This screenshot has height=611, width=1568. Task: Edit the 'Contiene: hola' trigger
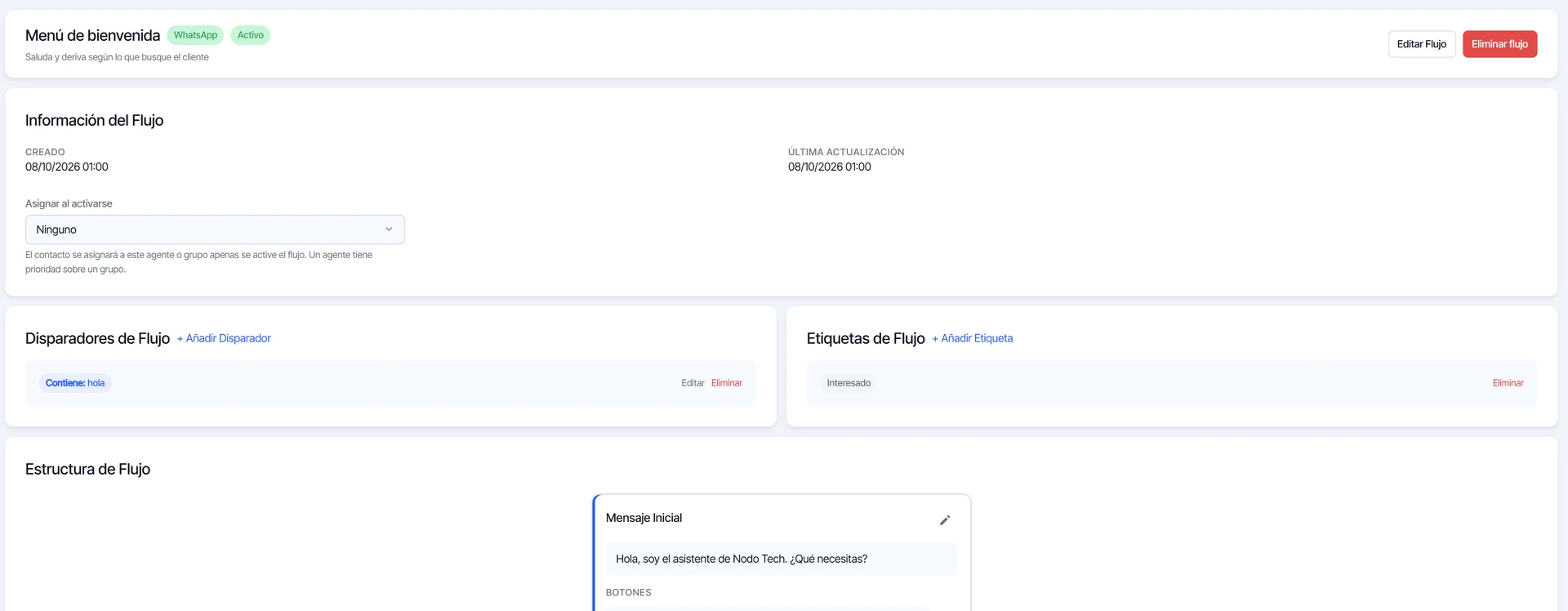(x=693, y=383)
